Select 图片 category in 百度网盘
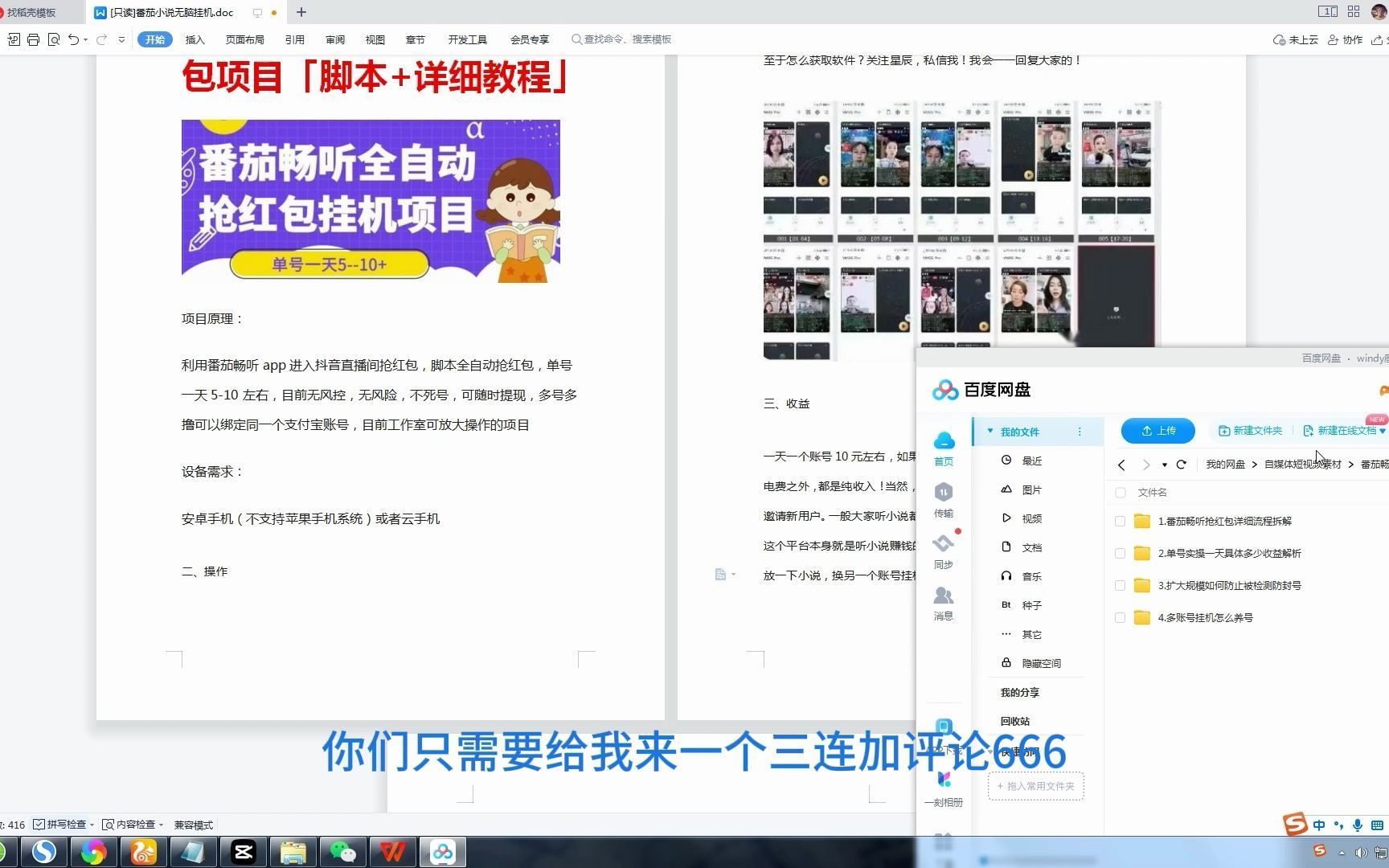This screenshot has height=868, width=1389. pyautogui.click(x=1031, y=489)
